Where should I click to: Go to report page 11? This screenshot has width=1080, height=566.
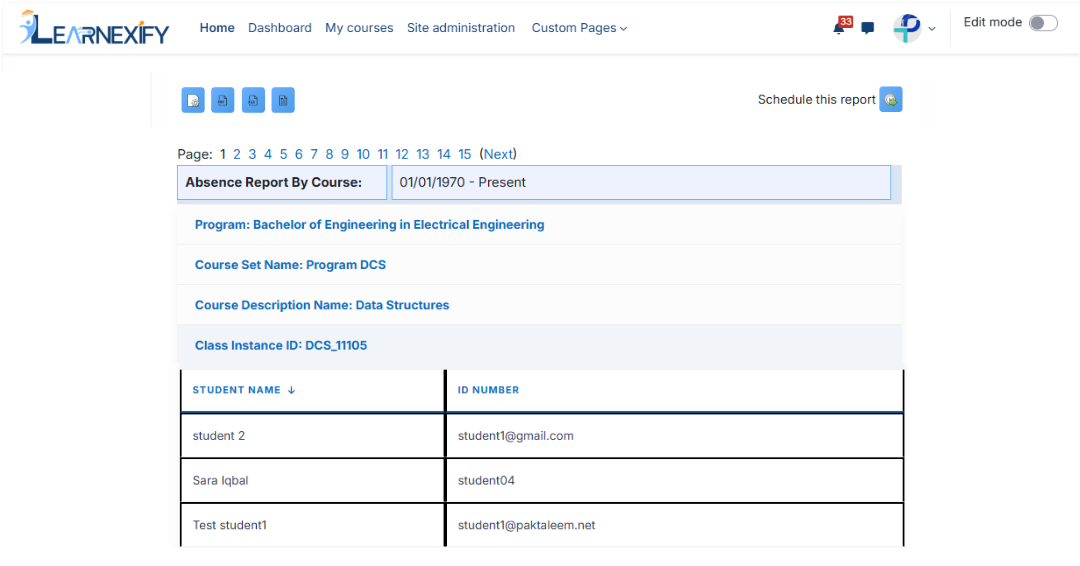click(x=383, y=154)
